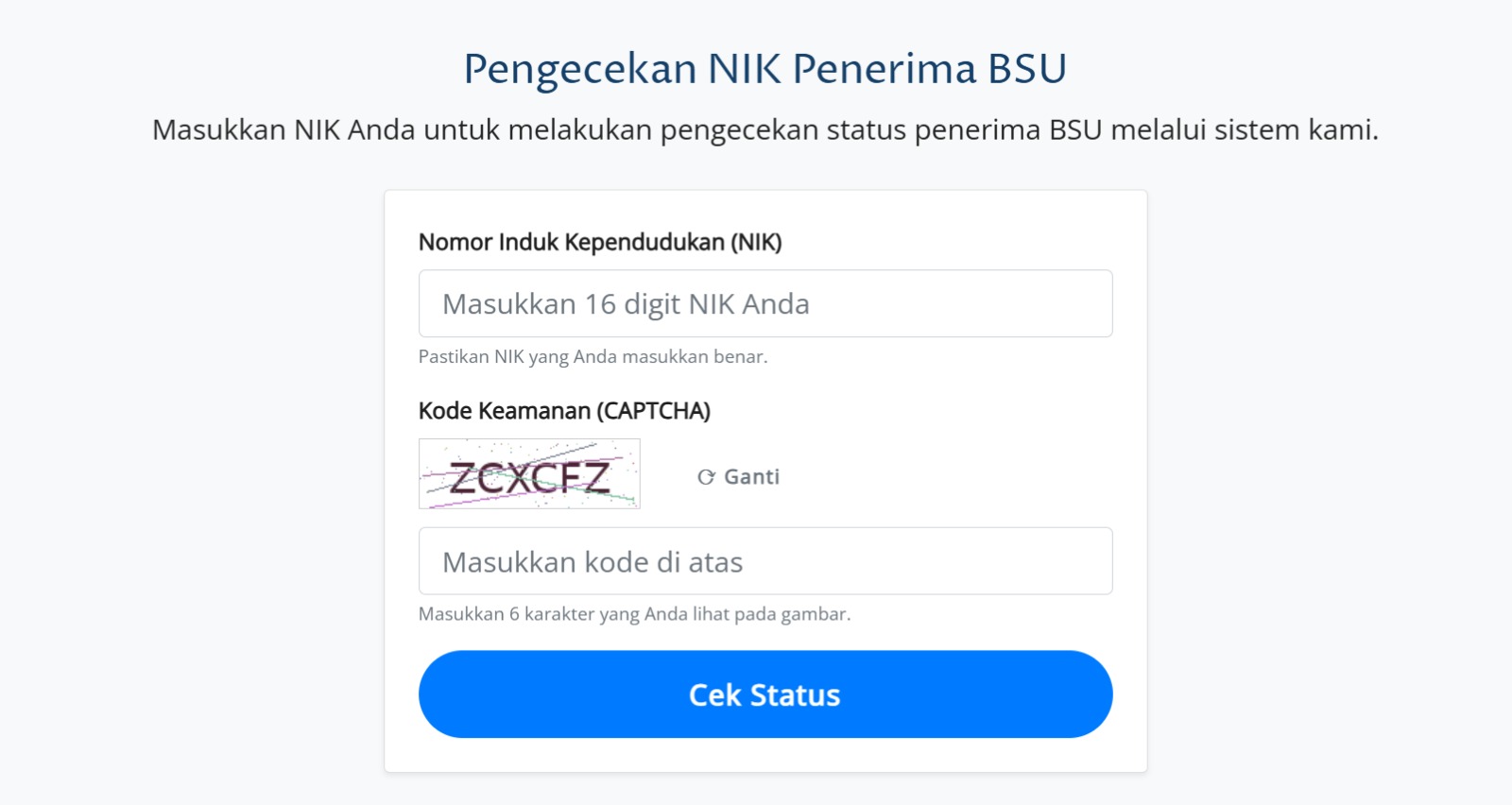
Task: Click the Masukkan 6 karakter hint text
Action: point(635,614)
